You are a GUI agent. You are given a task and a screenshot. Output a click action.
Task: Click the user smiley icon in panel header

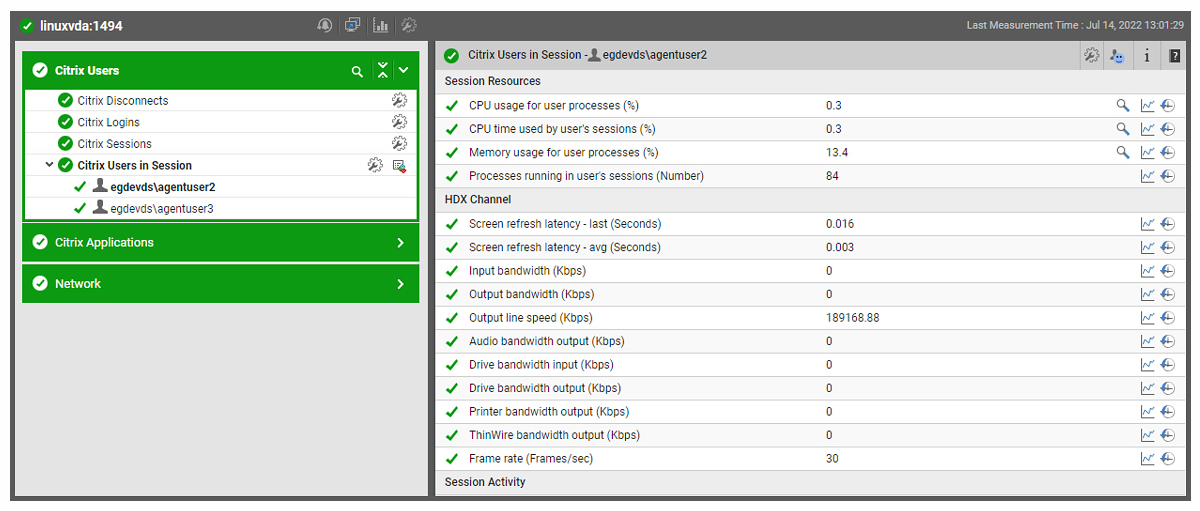(1118, 56)
